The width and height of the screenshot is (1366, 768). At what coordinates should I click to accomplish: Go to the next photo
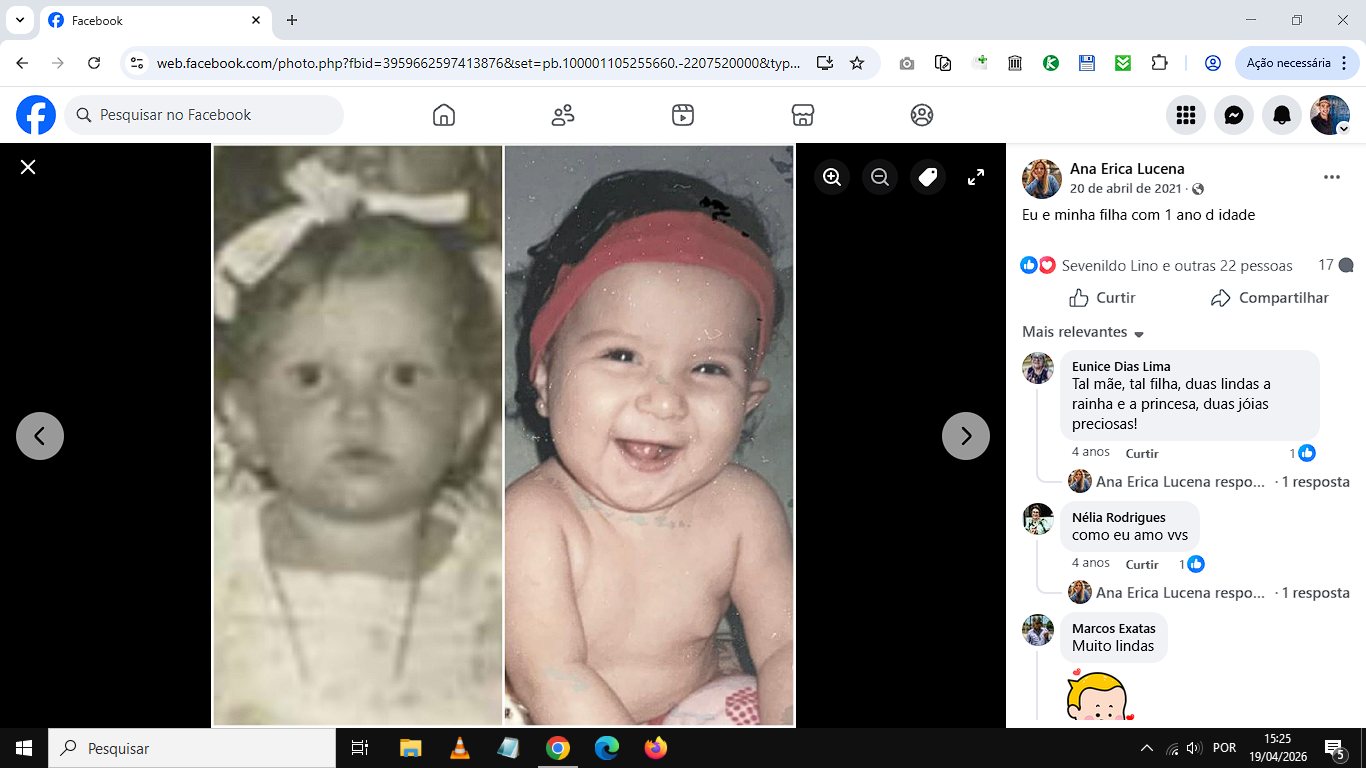pos(966,436)
